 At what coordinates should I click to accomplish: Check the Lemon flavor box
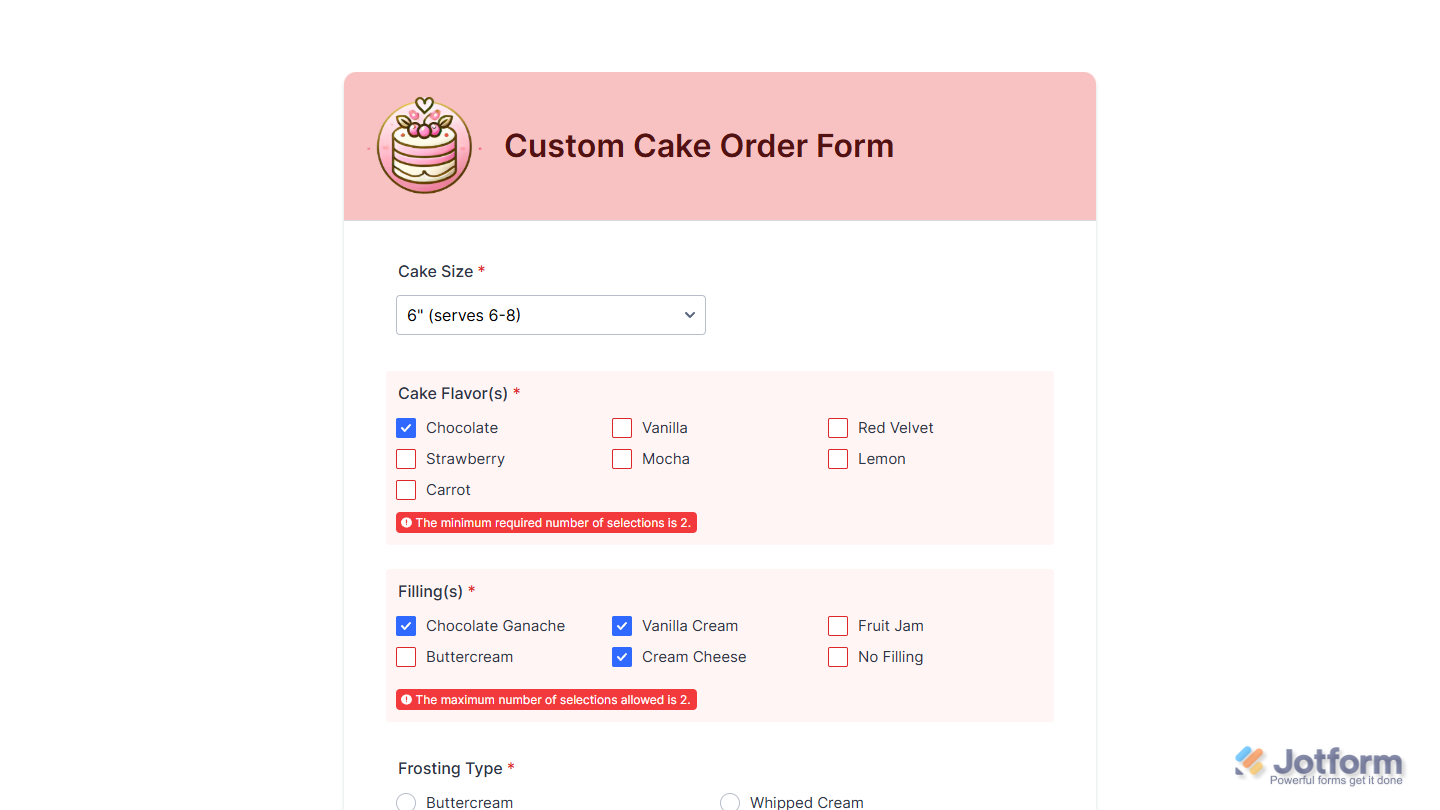tap(838, 459)
